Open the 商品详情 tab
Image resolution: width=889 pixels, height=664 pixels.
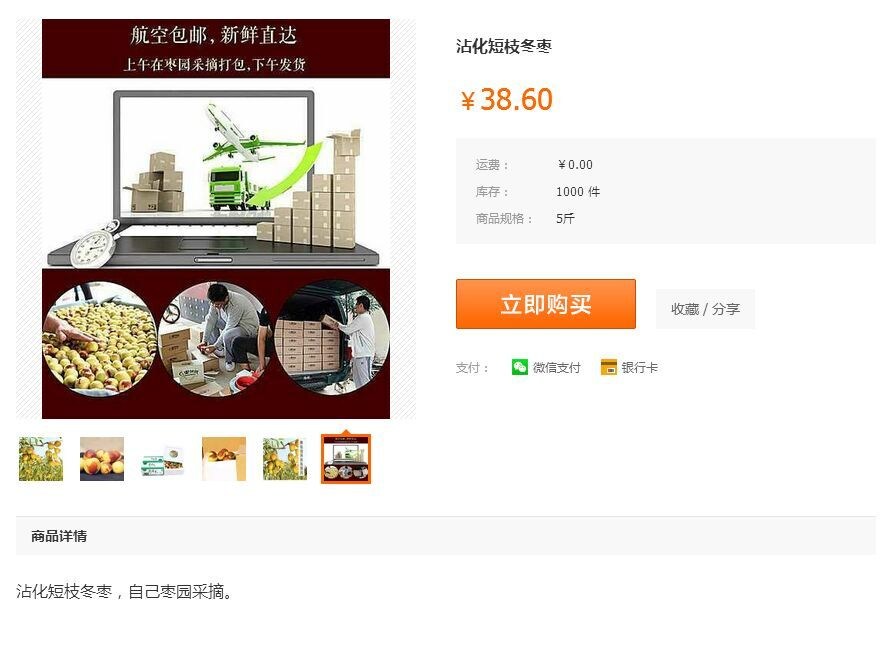coord(59,536)
